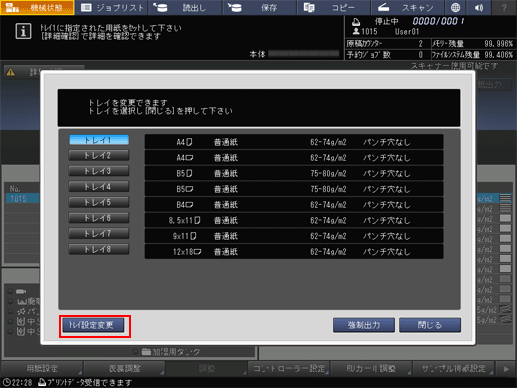This screenshot has height=388, width=517.
Task: Click the B5 landscape 75-80g/m2 row
Action: (294, 189)
